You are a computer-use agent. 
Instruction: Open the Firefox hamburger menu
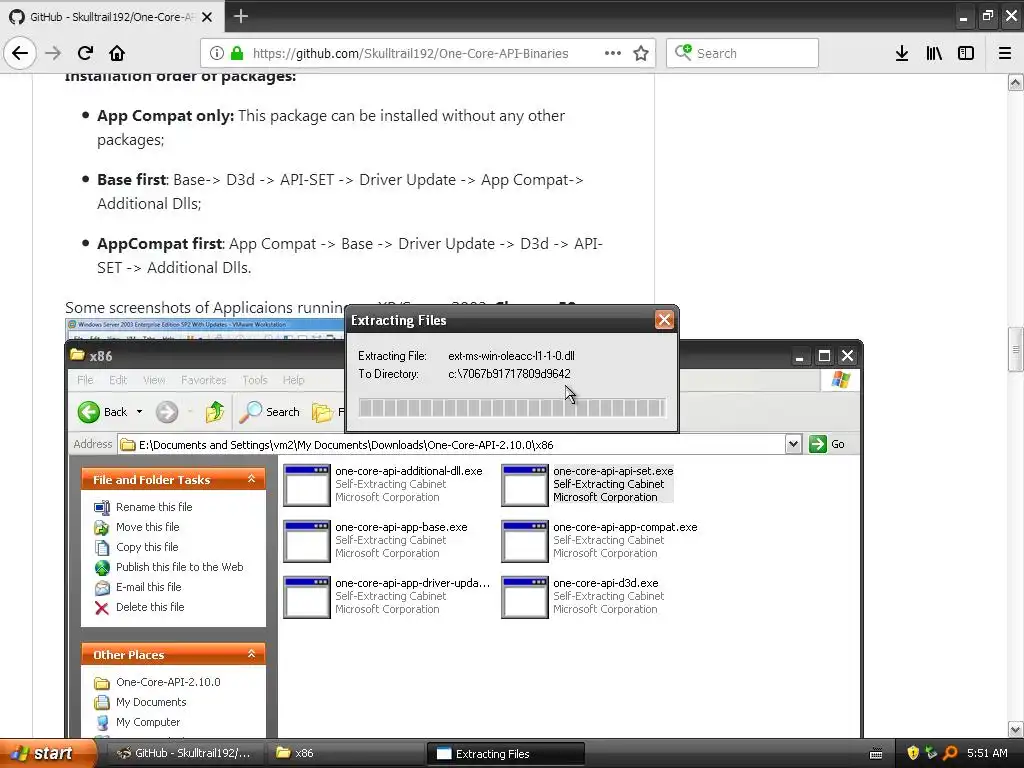(1005, 53)
